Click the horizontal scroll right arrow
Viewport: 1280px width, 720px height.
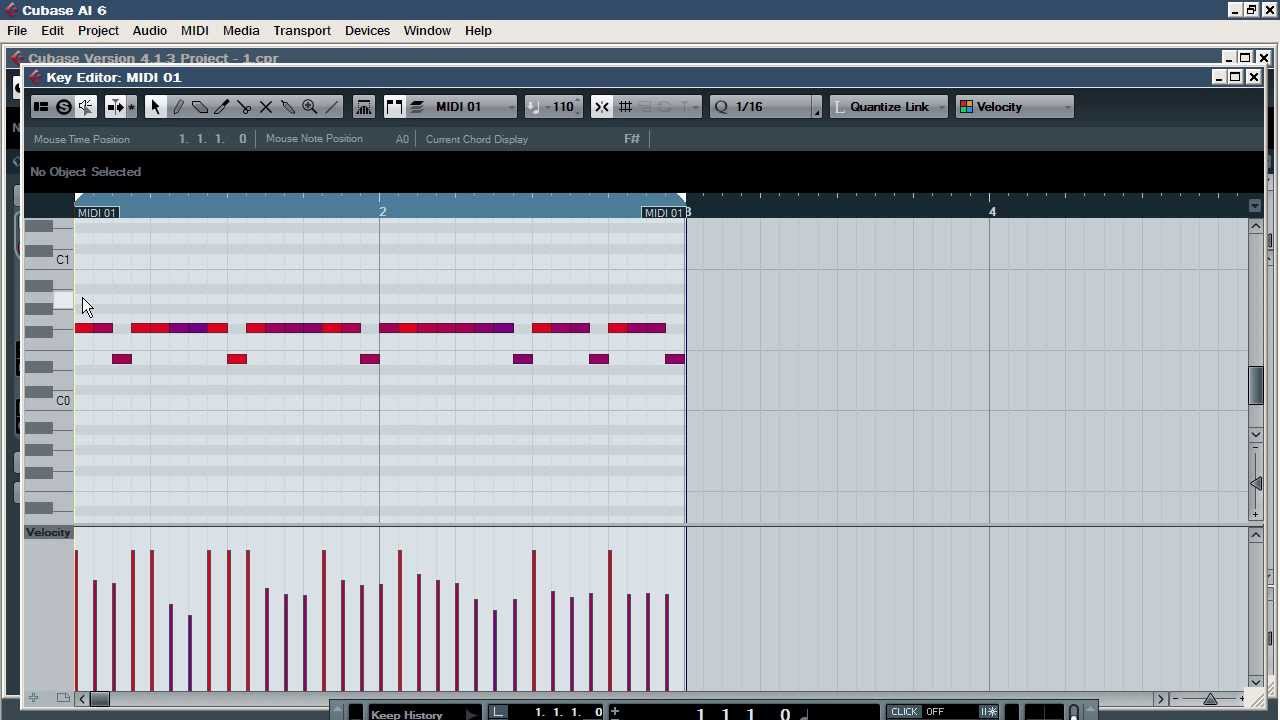pyautogui.click(x=1162, y=699)
